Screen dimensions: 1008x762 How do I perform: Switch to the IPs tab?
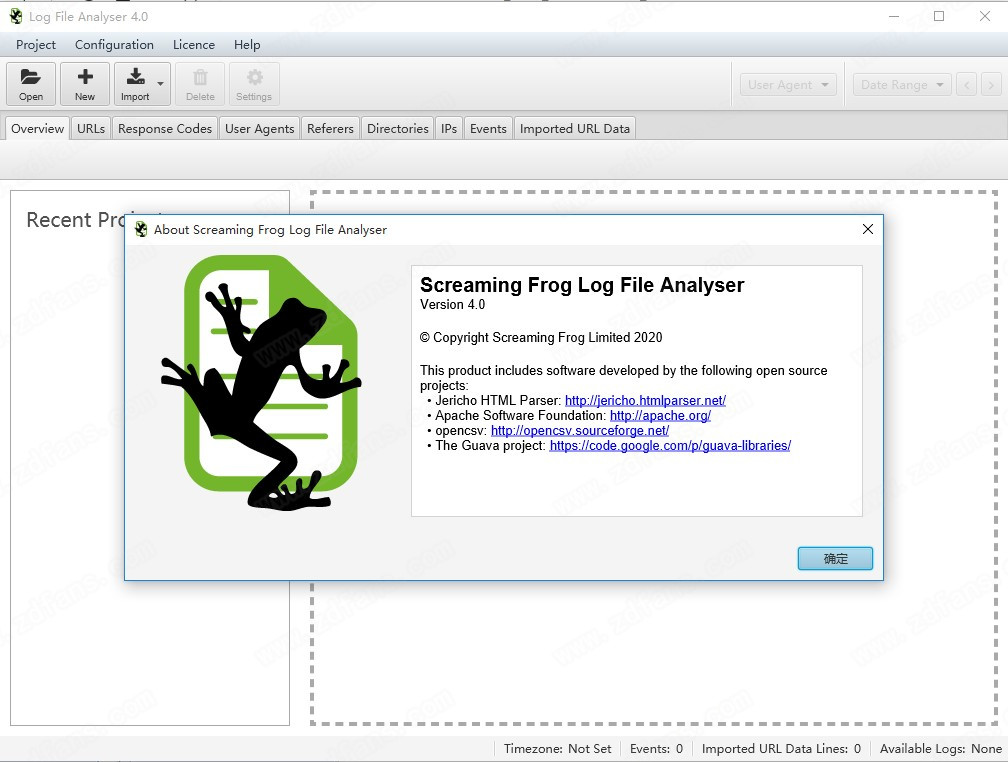pyautogui.click(x=449, y=129)
